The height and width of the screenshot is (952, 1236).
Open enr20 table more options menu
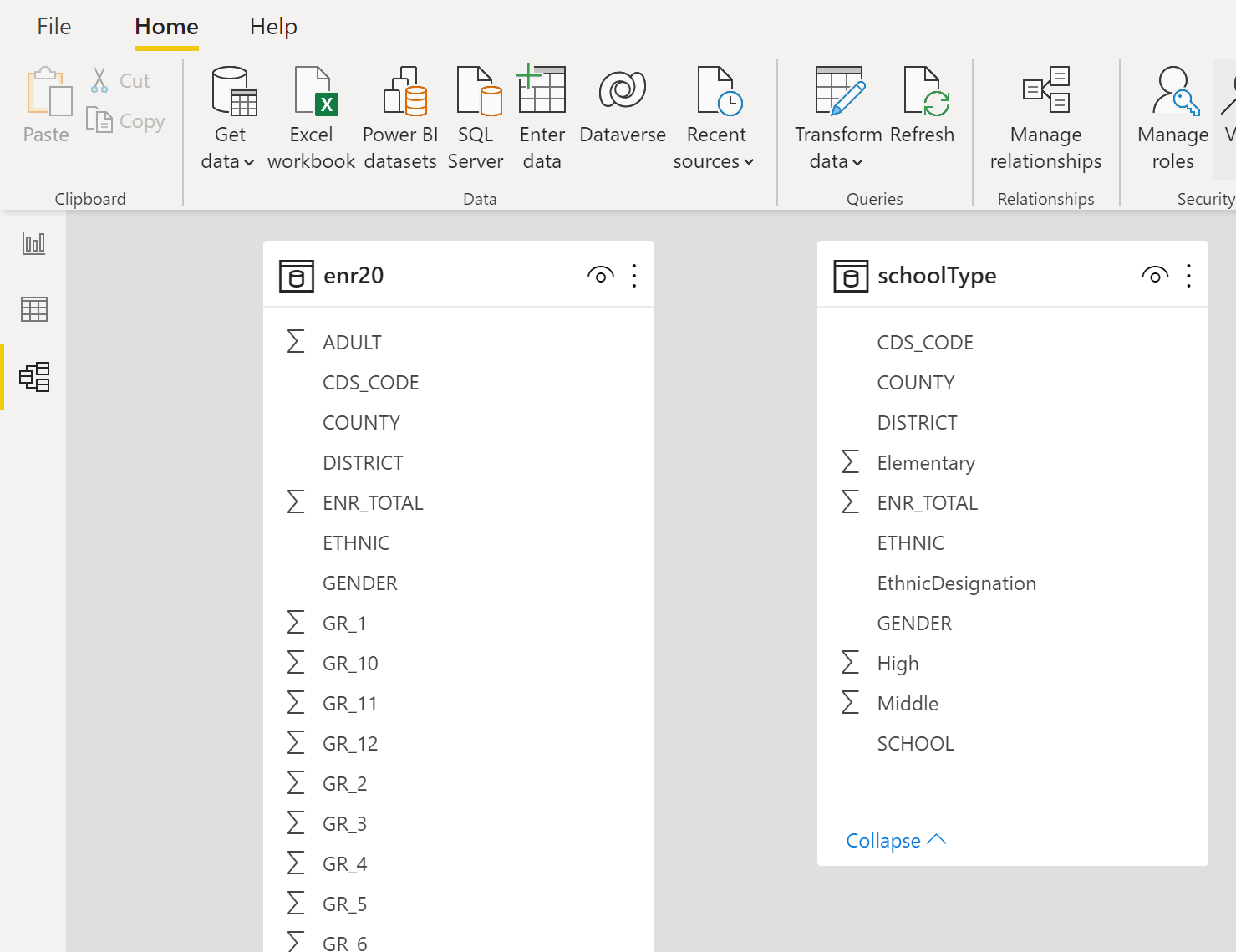coord(634,276)
